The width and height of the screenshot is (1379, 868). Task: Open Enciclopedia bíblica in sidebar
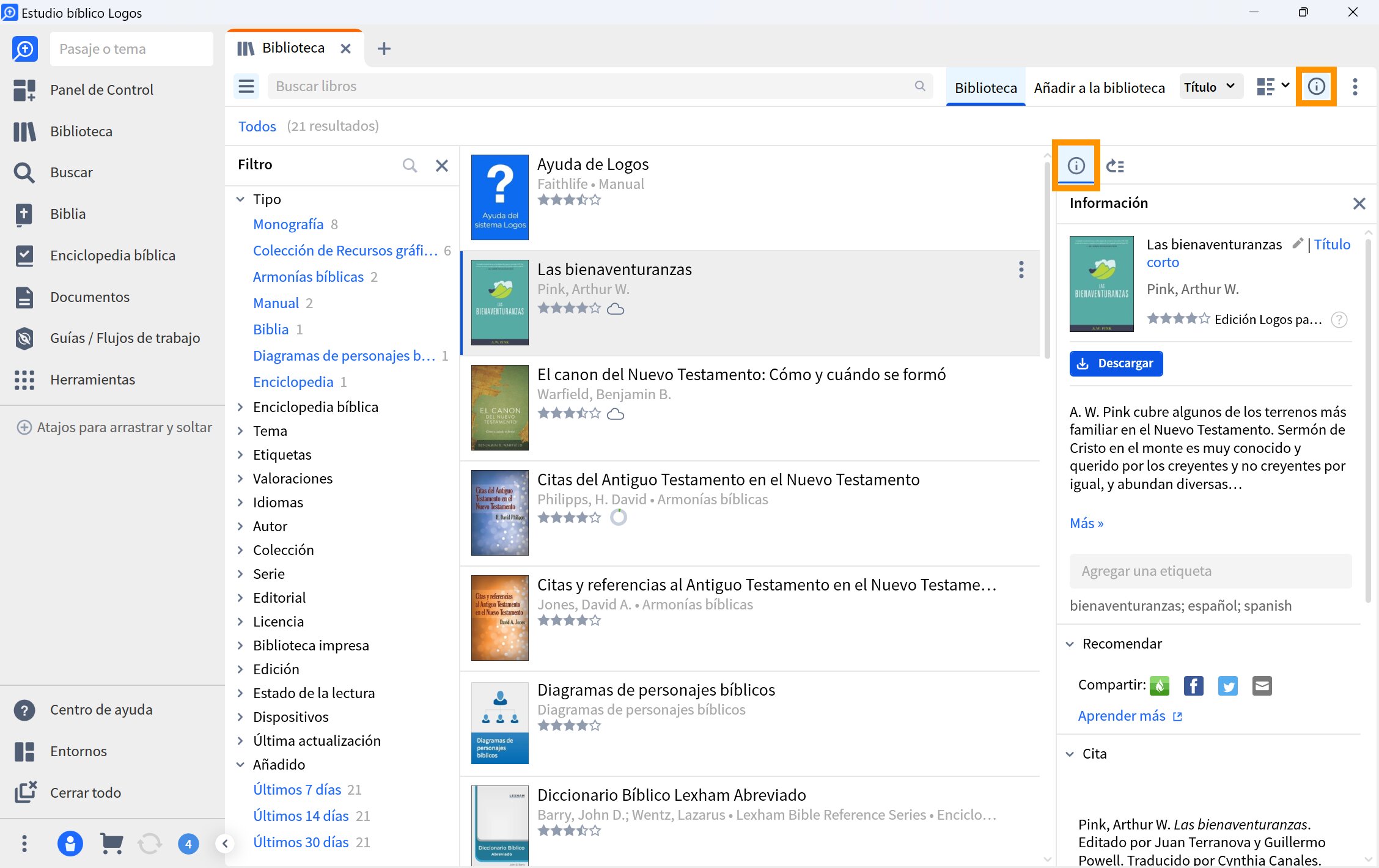coord(112,256)
